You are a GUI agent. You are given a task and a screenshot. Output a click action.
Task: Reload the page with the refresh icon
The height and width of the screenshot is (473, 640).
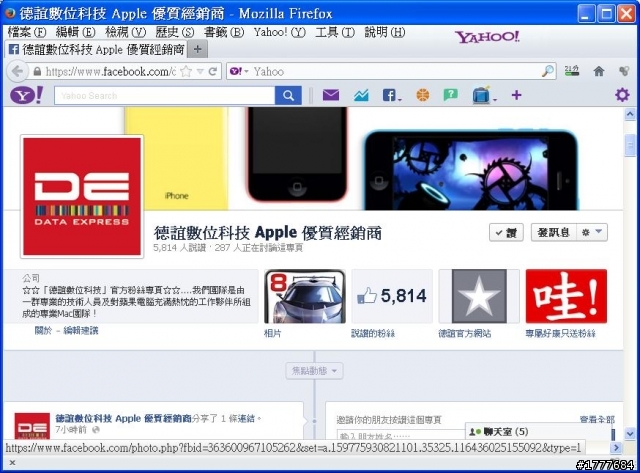click(213, 72)
